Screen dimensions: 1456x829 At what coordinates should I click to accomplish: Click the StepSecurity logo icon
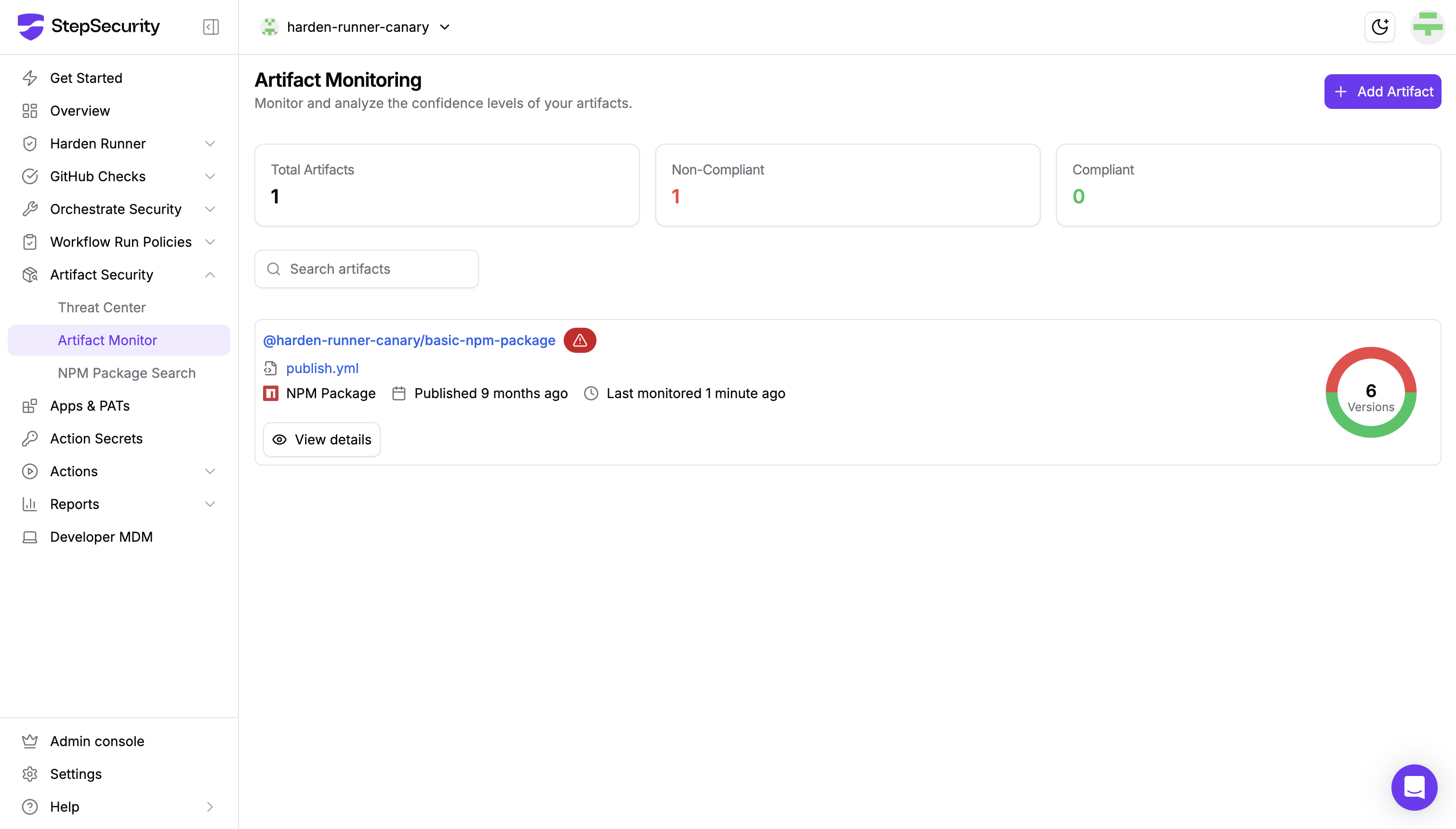pos(30,26)
